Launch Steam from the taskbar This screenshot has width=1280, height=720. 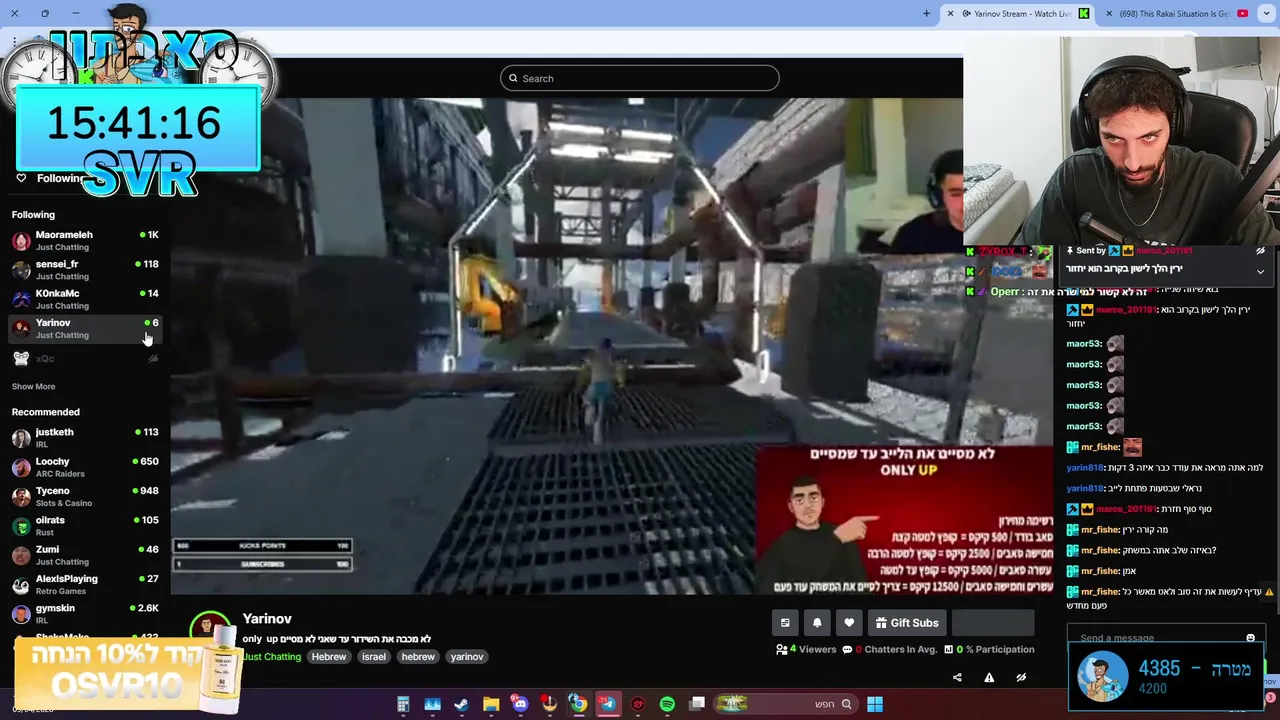pyautogui.click(x=461, y=704)
